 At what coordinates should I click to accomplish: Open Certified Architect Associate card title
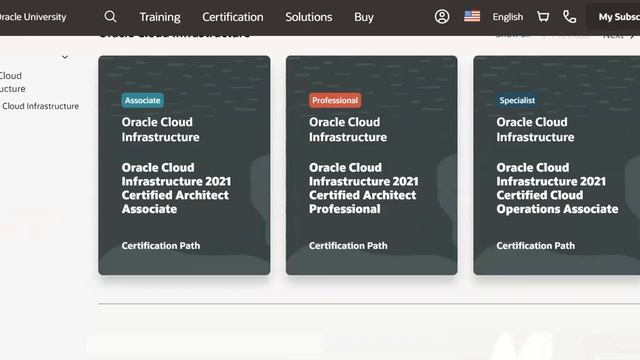176,188
